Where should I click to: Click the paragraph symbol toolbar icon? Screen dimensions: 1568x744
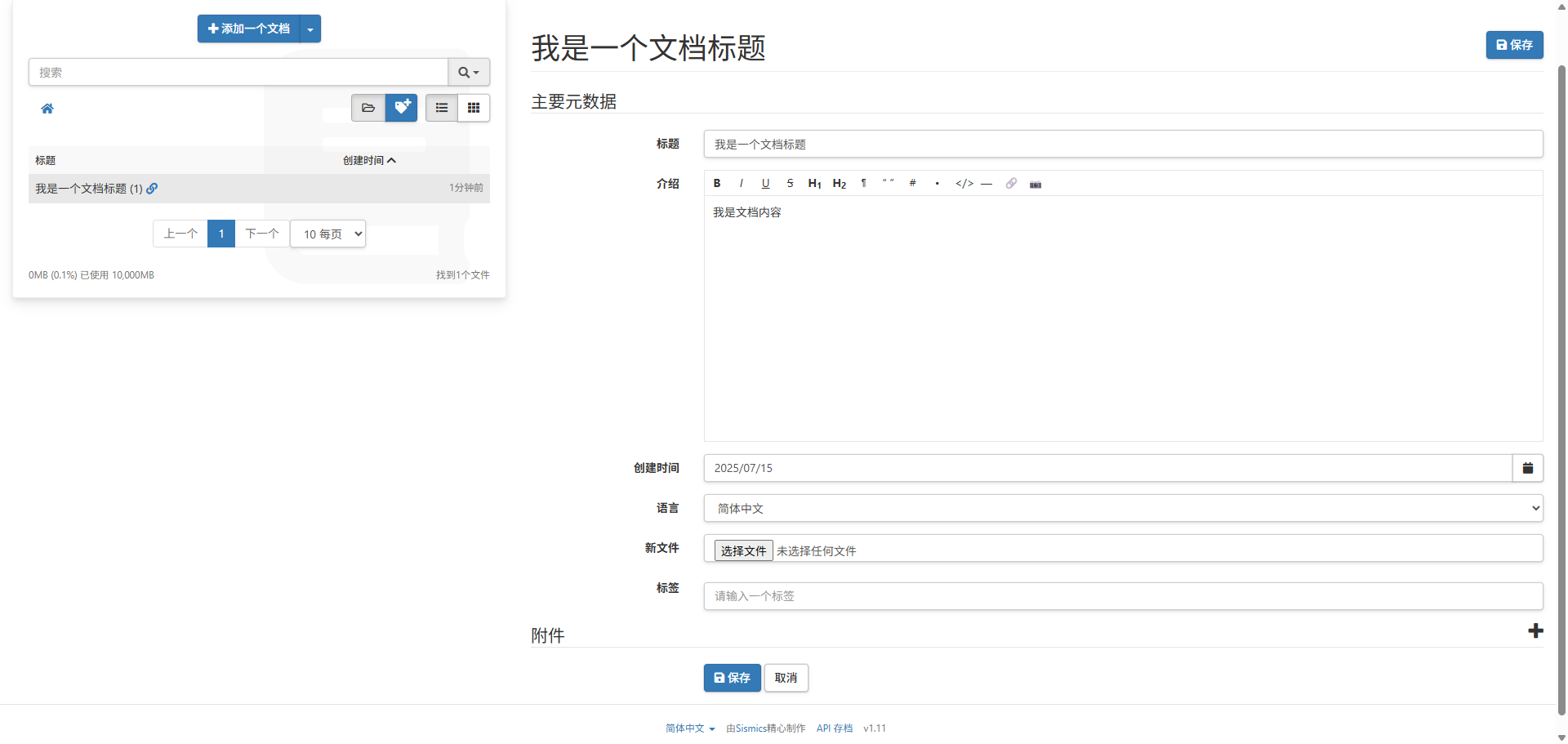point(863,183)
